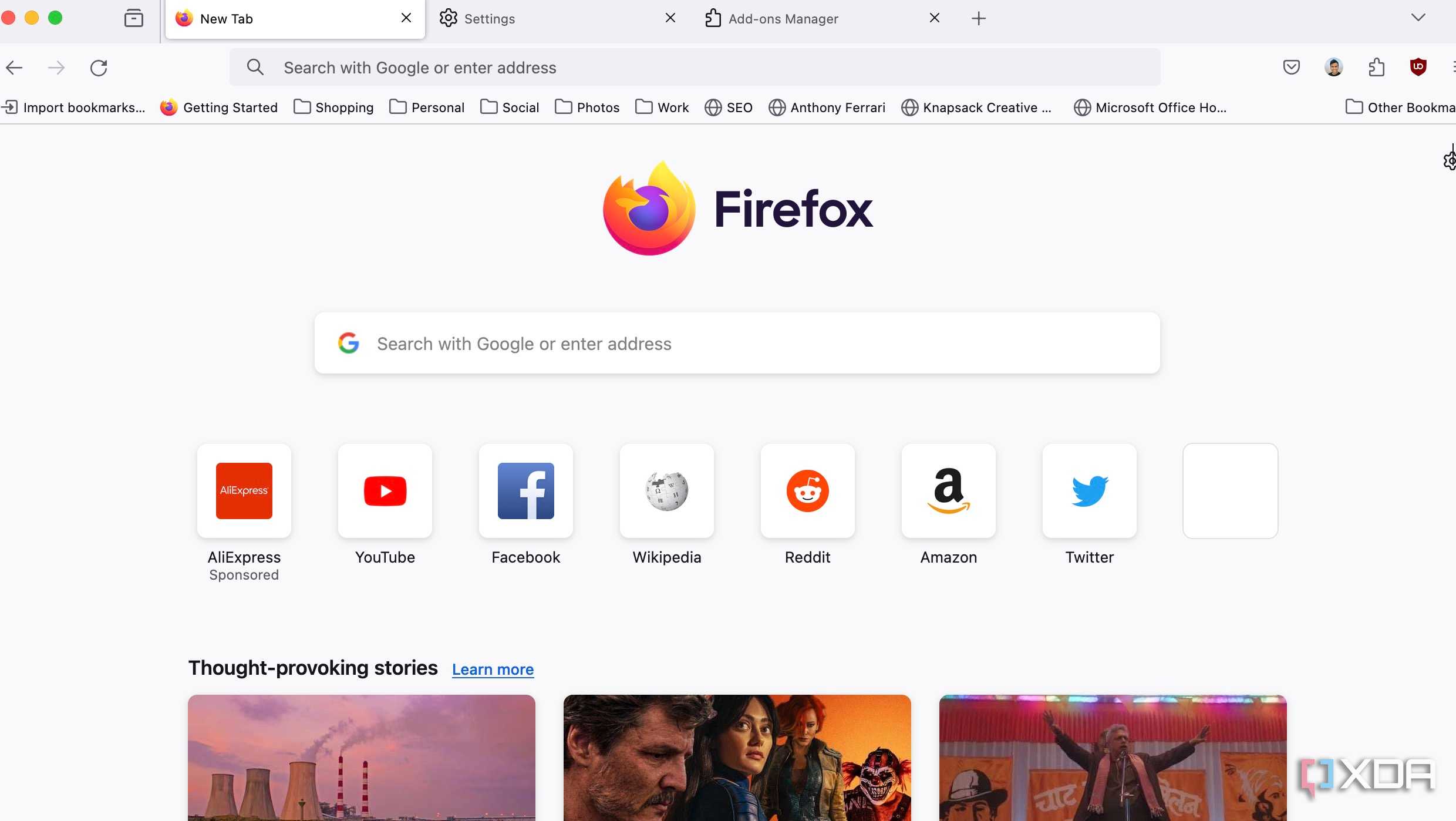Open the Anthony Ferrari bookmark
1456x821 pixels.
coord(827,107)
